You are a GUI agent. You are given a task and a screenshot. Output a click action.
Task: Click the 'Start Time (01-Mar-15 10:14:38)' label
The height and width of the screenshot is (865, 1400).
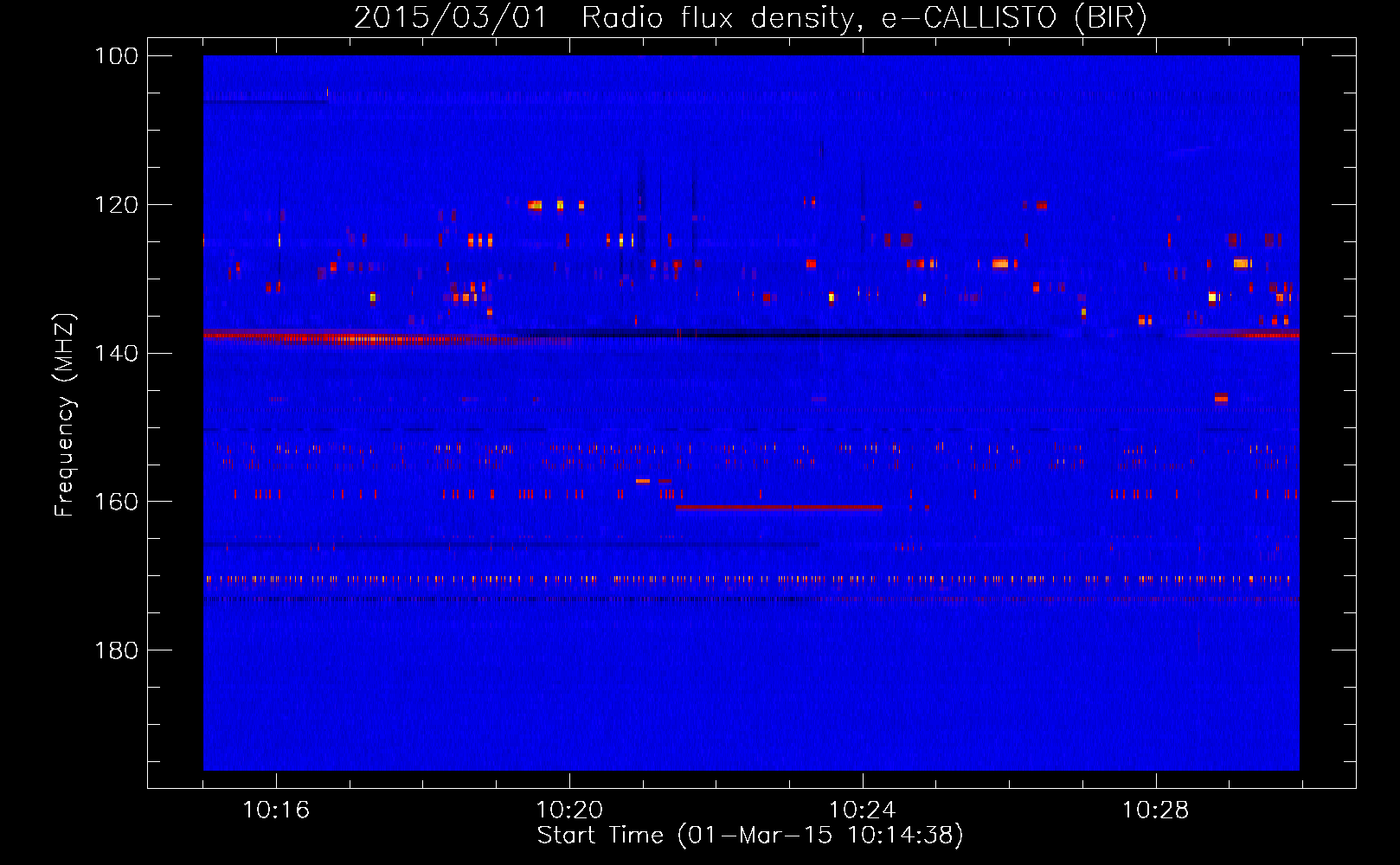(x=750, y=836)
